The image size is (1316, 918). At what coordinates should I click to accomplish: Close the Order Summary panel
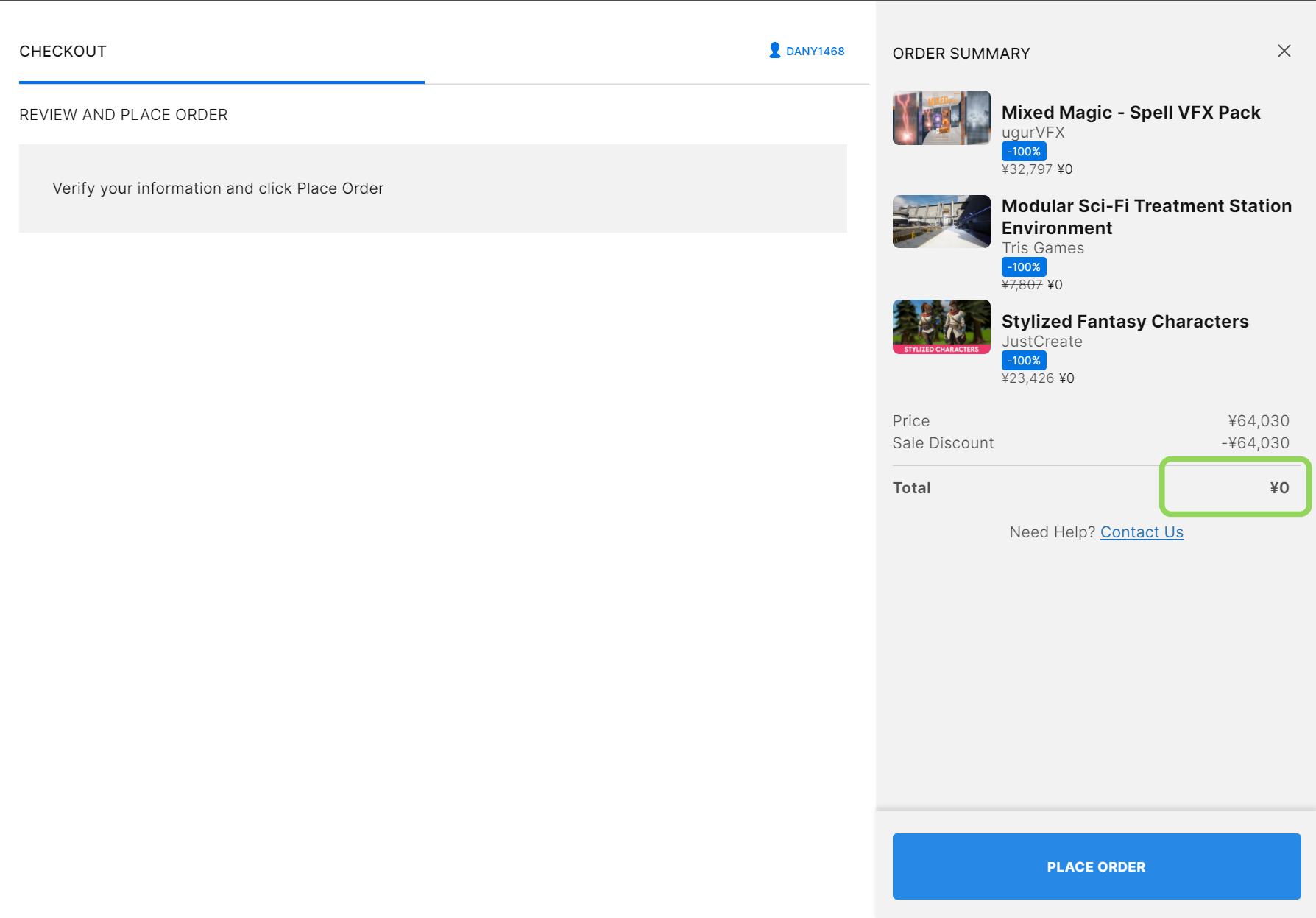1284,51
